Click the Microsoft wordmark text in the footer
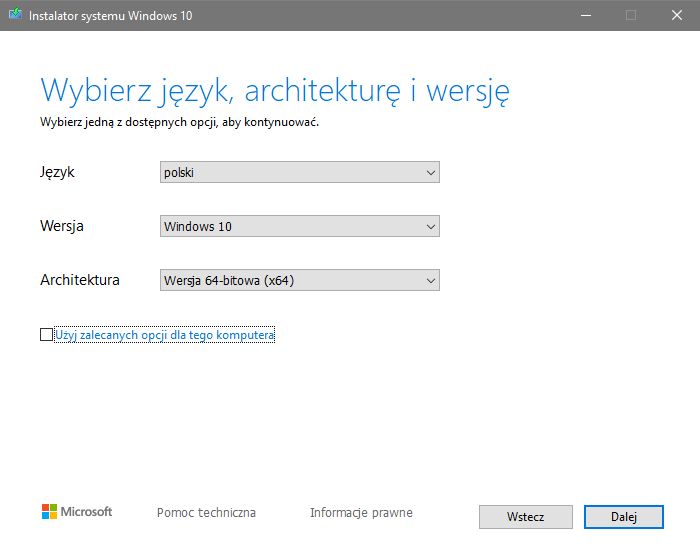 coord(86,512)
